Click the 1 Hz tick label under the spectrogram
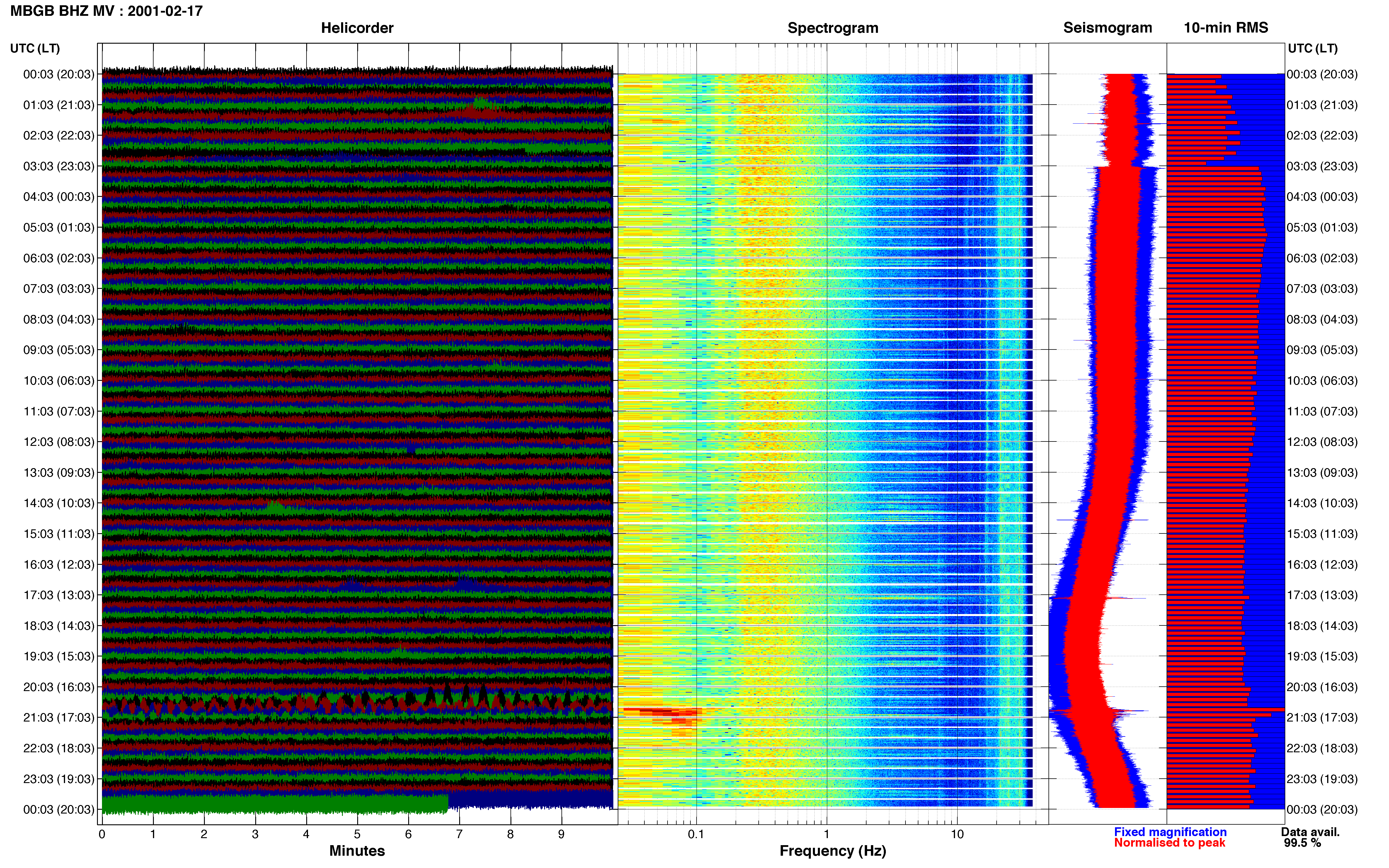Image resolution: width=1389 pixels, height=868 pixels. (826, 834)
